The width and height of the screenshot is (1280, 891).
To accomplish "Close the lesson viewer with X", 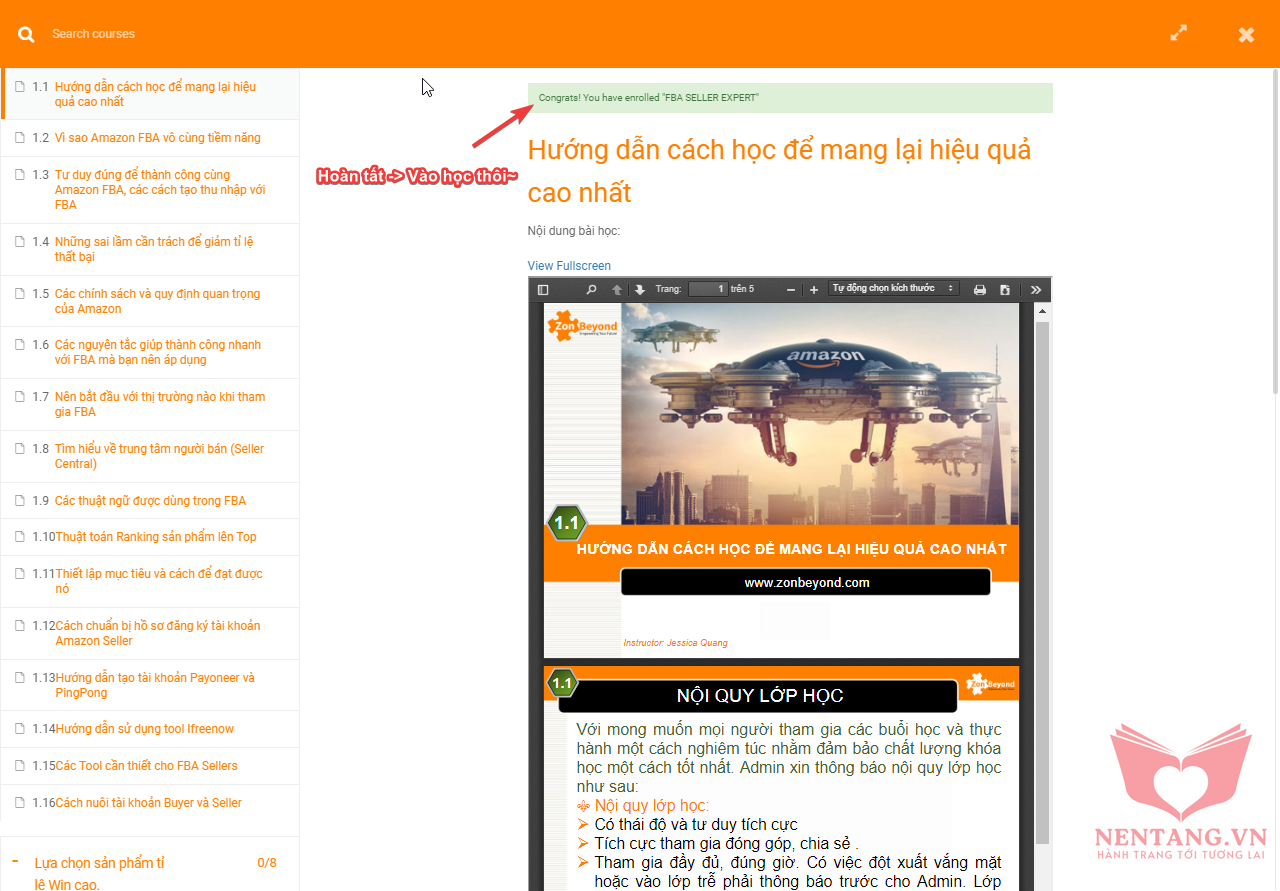I will pos(1246,34).
